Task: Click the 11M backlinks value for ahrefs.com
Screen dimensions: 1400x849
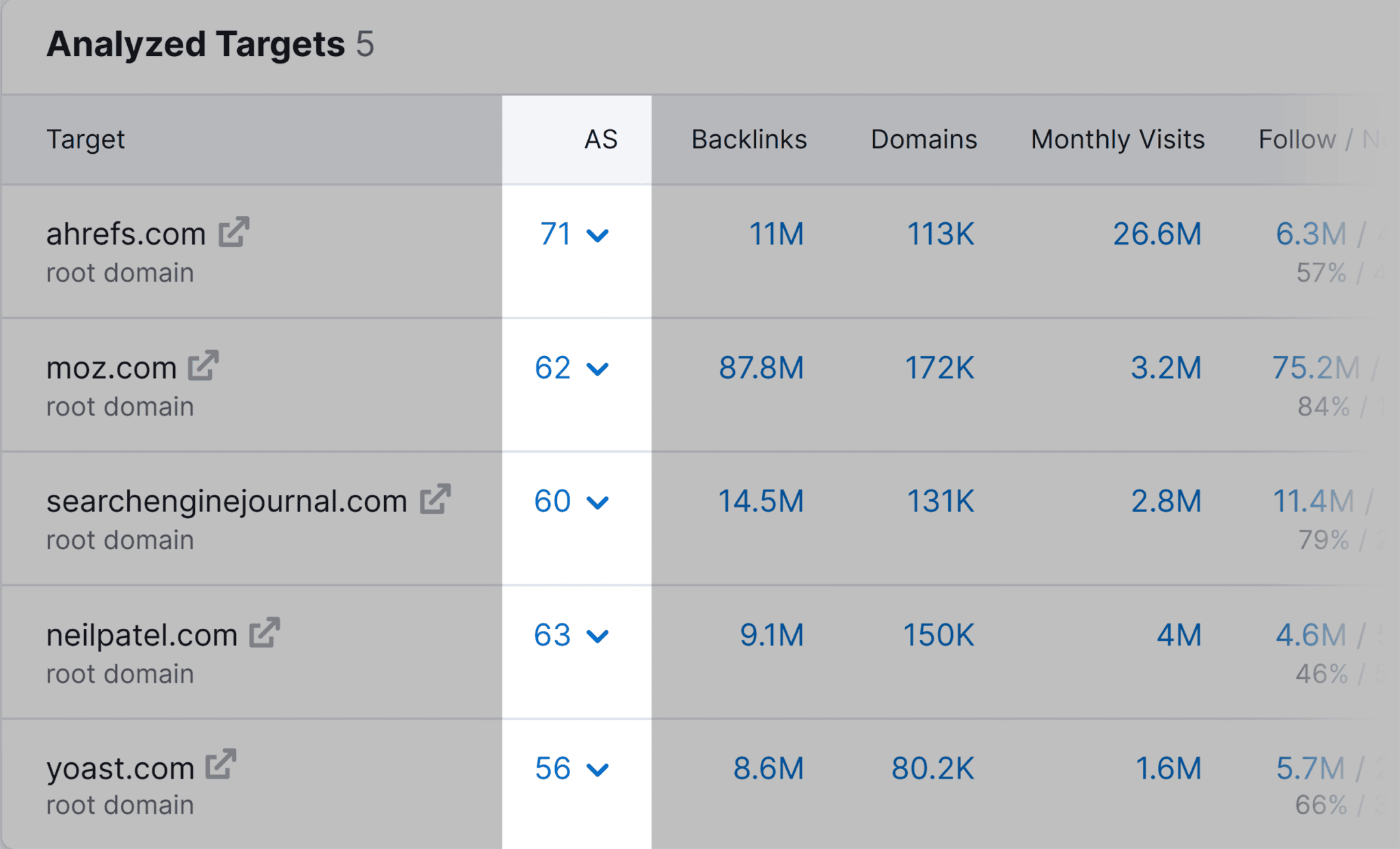Action: (x=775, y=233)
